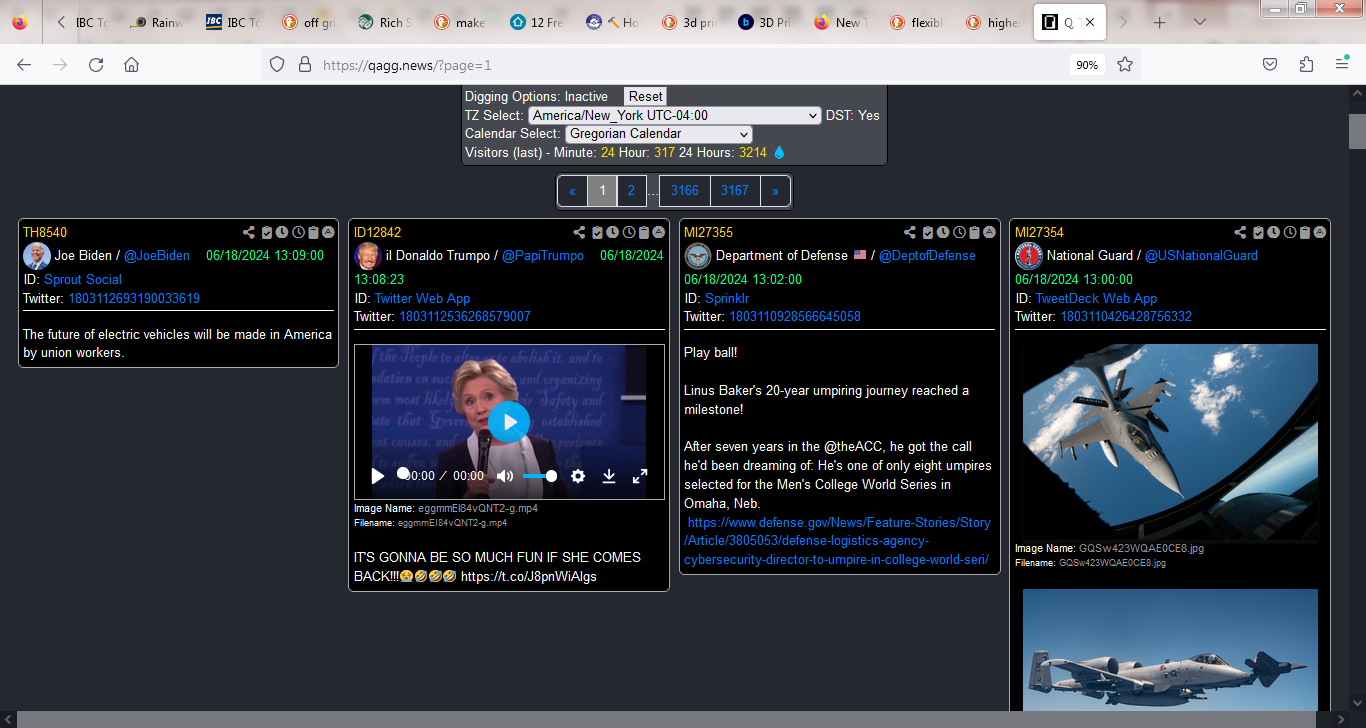Open a new browser tab with plus icon
The width and height of the screenshot is (1366, 728).
(x=1160, y=22)
